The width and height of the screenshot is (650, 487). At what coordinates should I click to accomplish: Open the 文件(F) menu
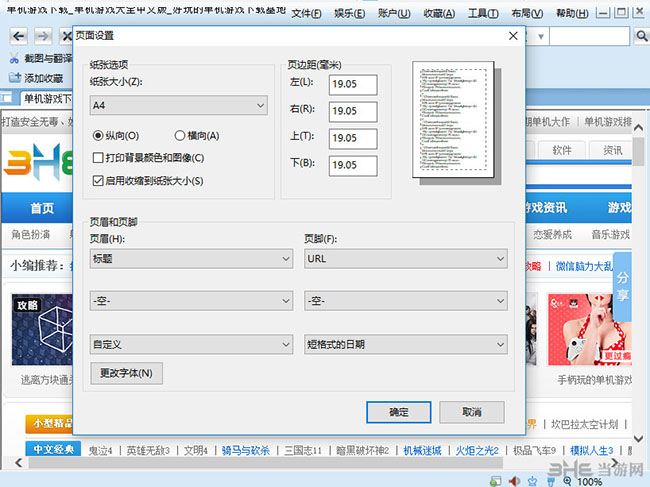[x=306, y=13]
